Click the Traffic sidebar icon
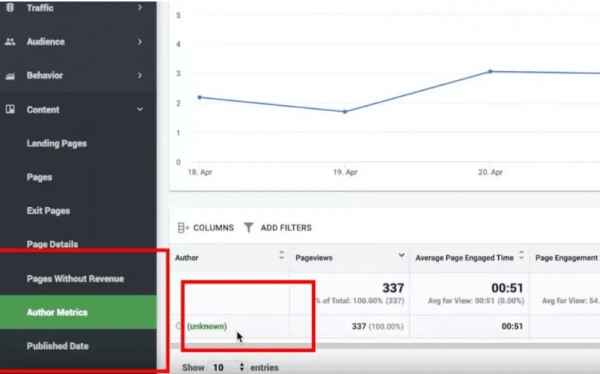The width and height of the screenshot is (600, 374). pyautogui.click(x=10, y=7)
